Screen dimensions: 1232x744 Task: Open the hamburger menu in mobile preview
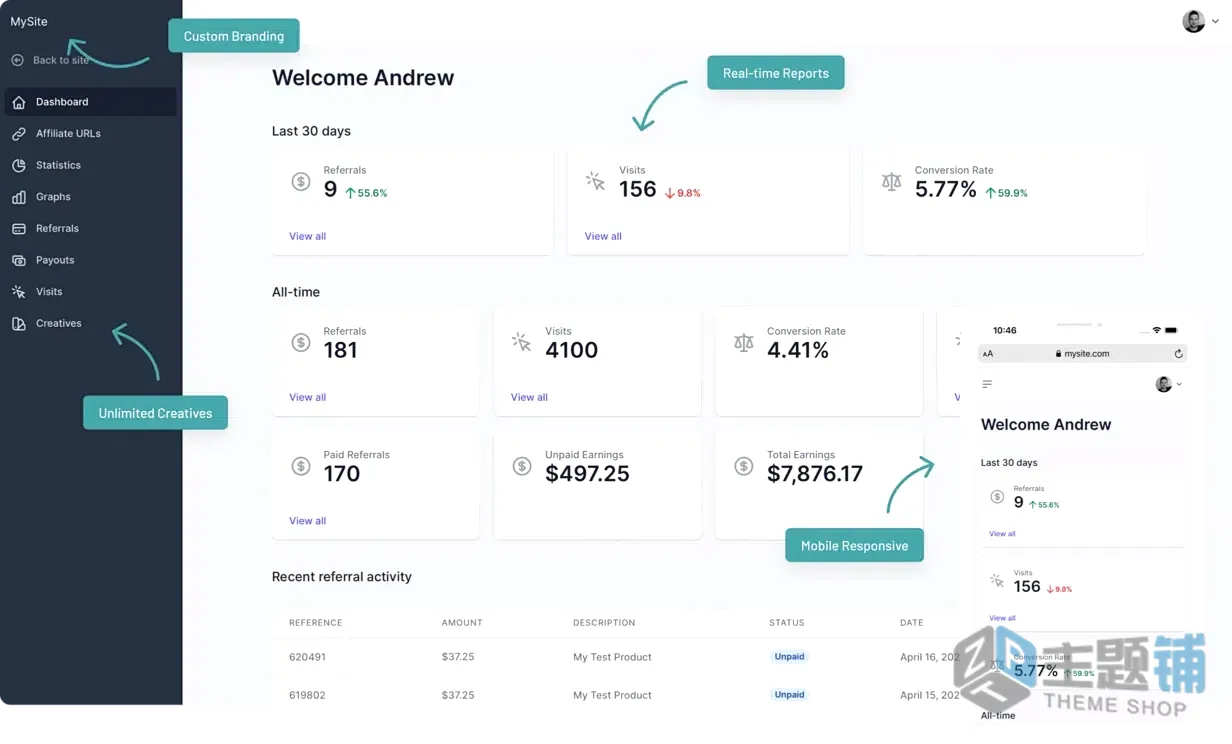point(987,384)
